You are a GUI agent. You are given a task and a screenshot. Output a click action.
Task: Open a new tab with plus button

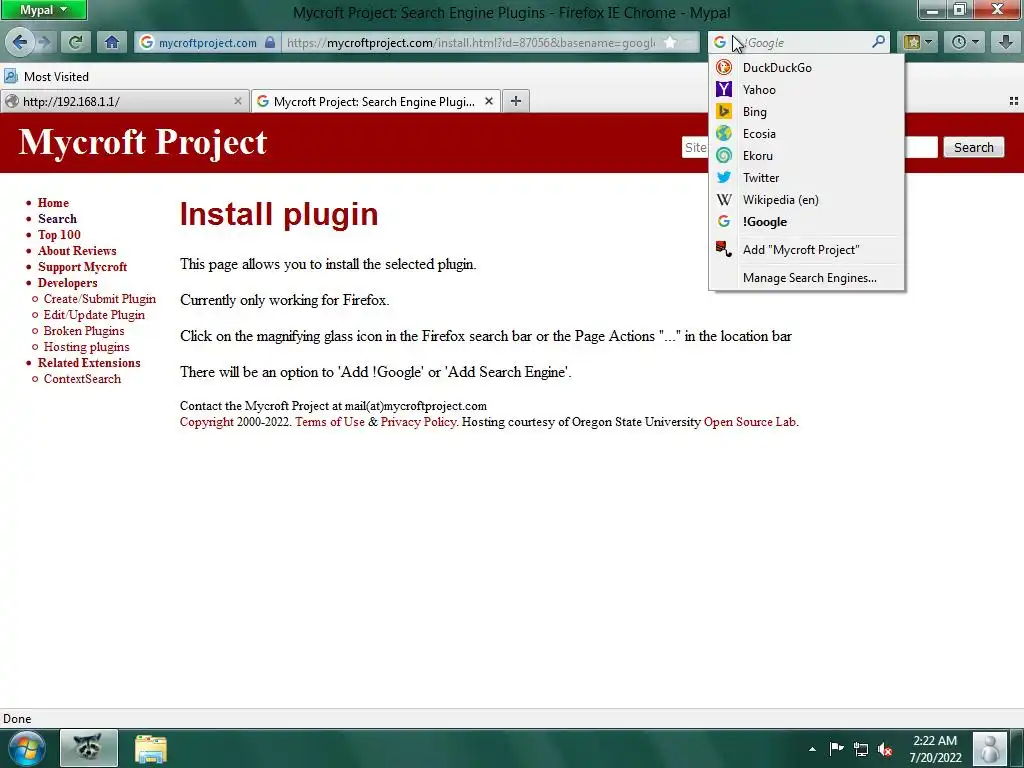(x=516, y=101)
